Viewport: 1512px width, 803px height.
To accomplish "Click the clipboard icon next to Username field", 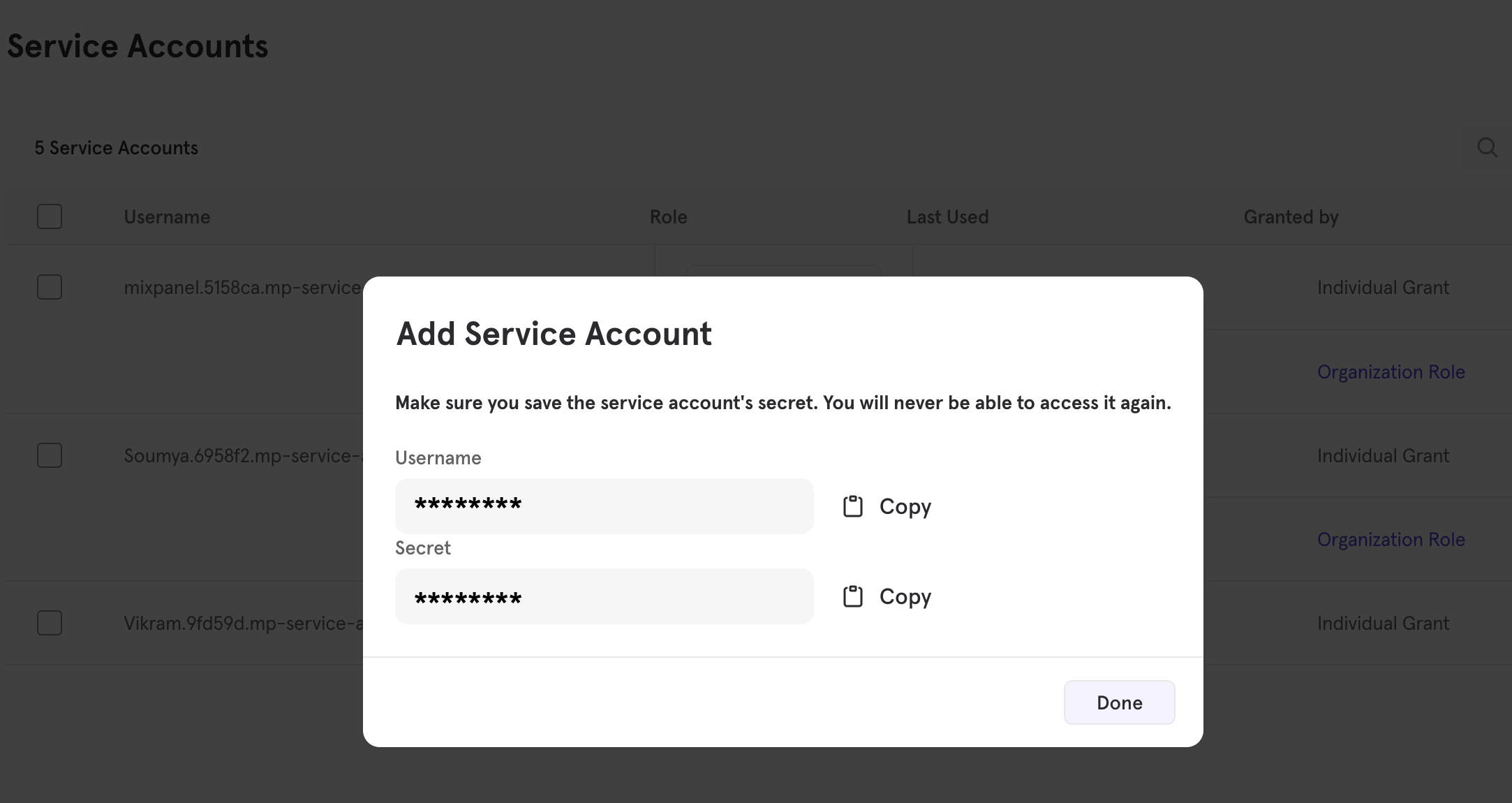I will (x=853, y=506).
